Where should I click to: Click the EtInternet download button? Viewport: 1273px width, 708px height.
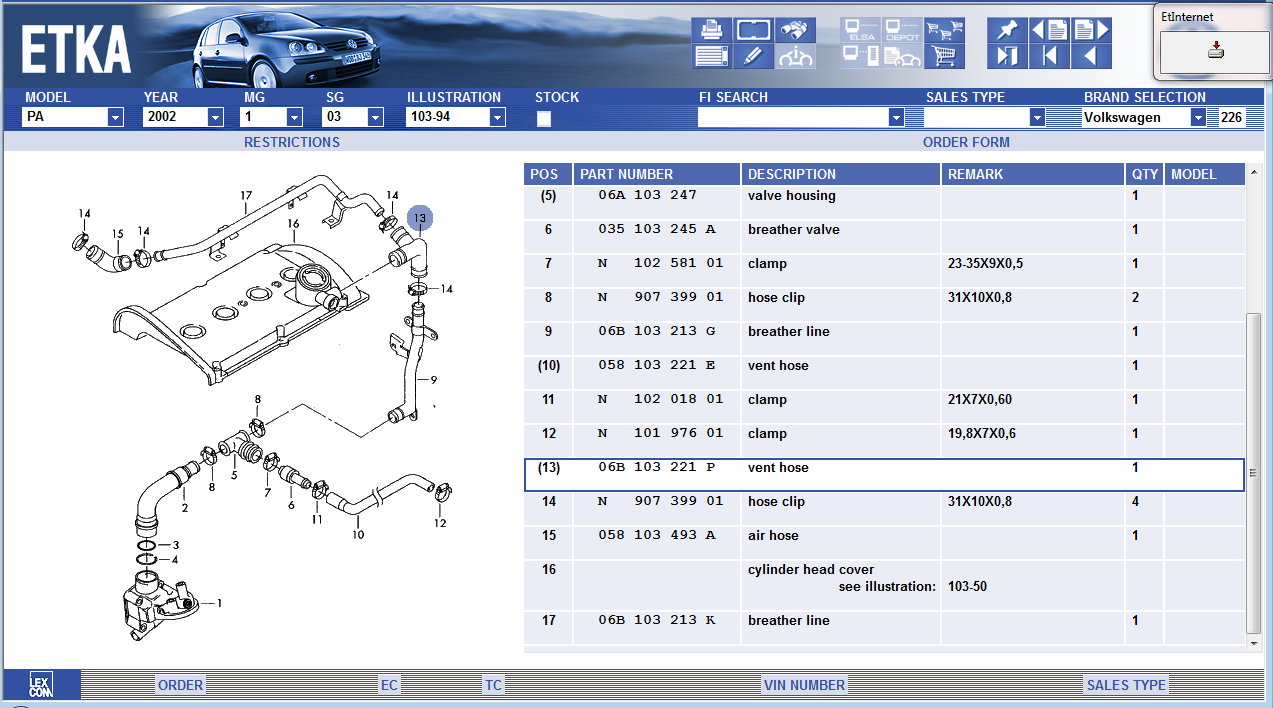pyautogui.click(x=1215, y=50)
